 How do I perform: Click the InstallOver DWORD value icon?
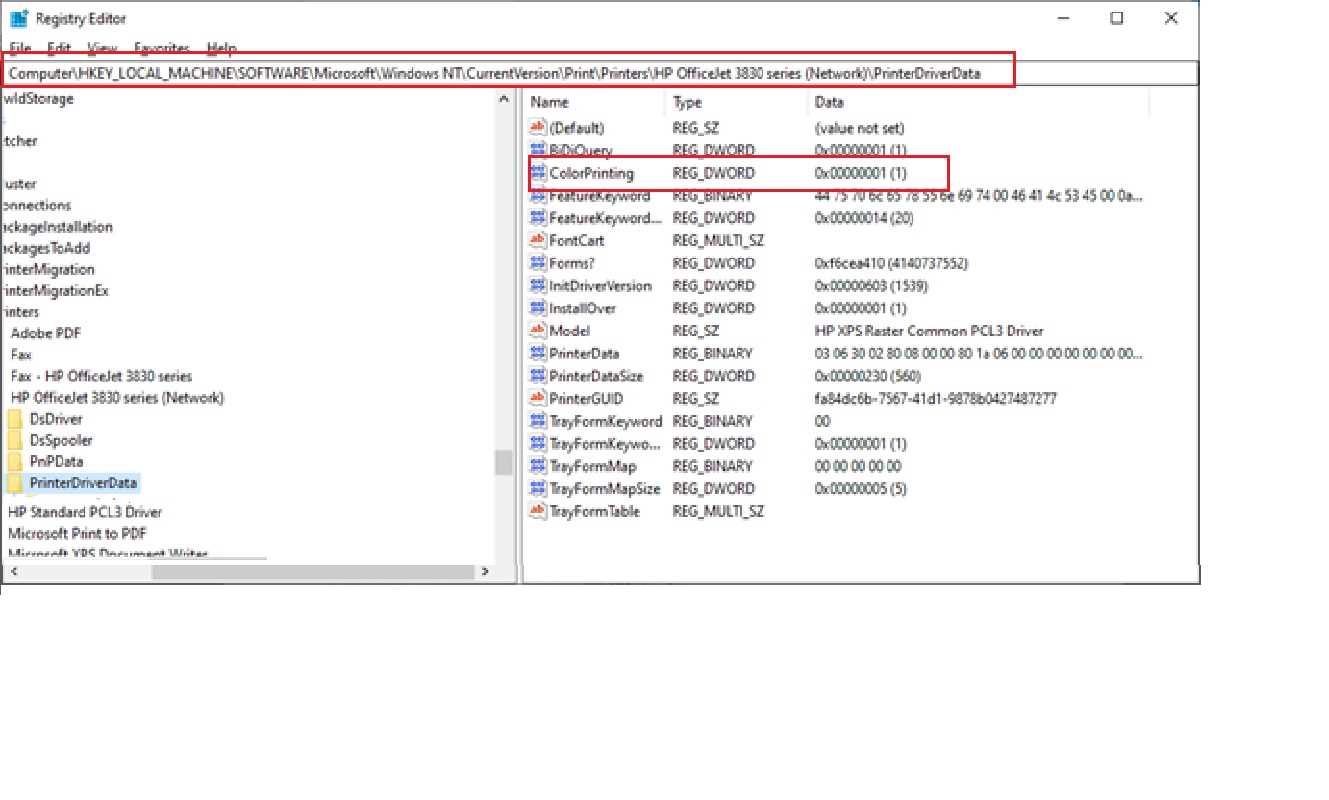click(538, 308)
